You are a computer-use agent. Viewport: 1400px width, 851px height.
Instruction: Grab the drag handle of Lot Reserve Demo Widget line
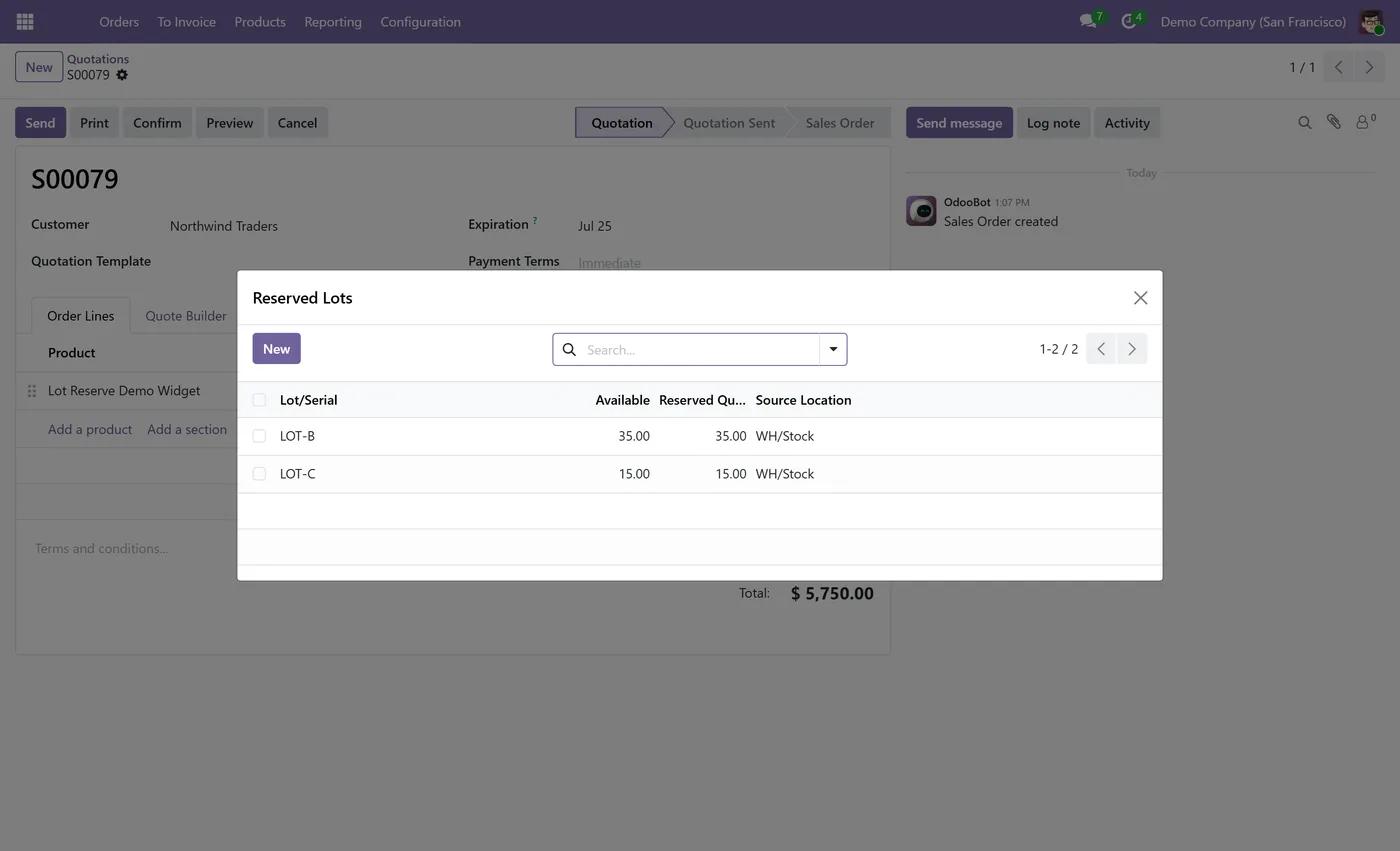point(31,391)
